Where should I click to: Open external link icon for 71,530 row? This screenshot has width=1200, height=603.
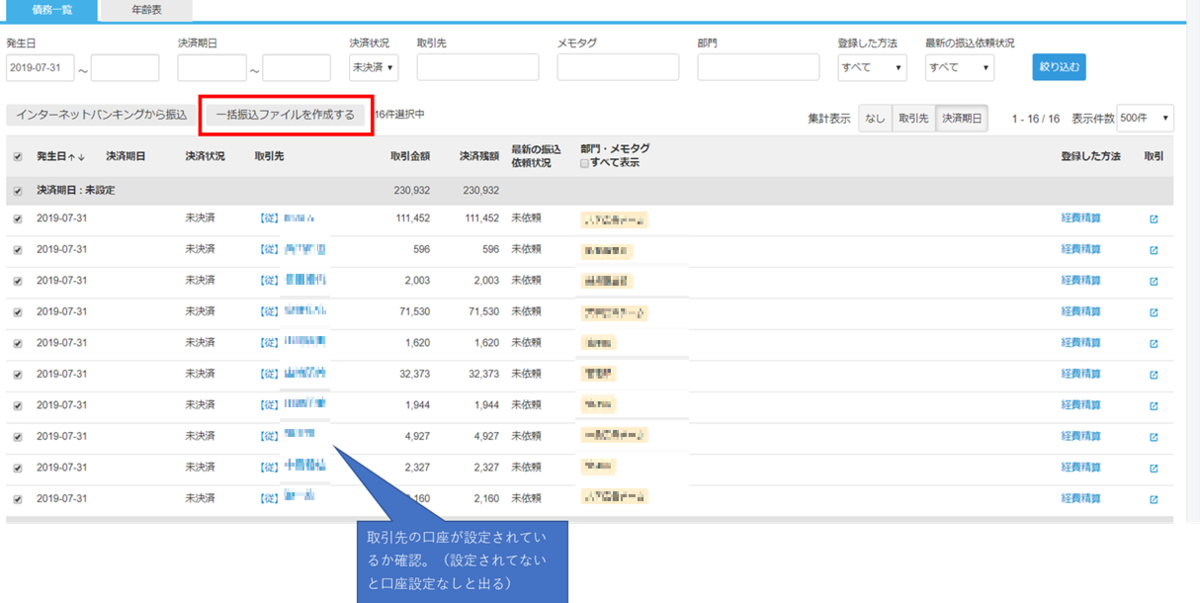[1154, 312]
